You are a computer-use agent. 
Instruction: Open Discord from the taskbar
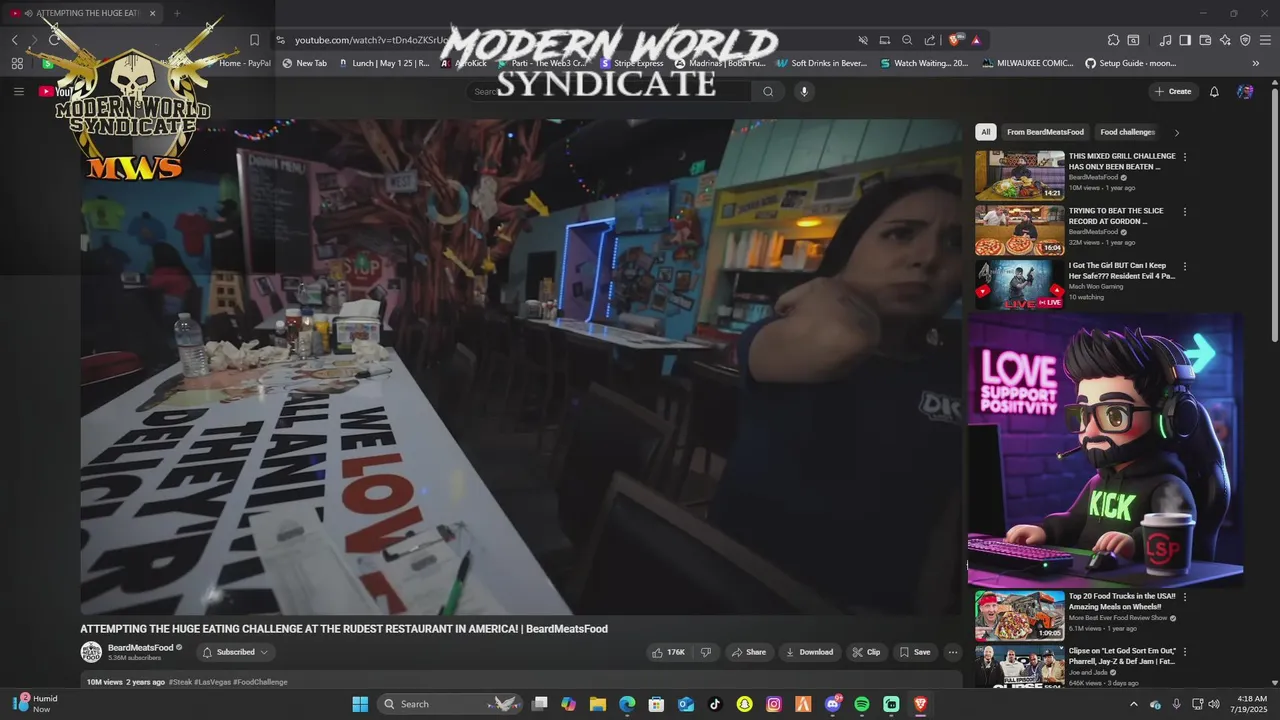click(833, 704)
